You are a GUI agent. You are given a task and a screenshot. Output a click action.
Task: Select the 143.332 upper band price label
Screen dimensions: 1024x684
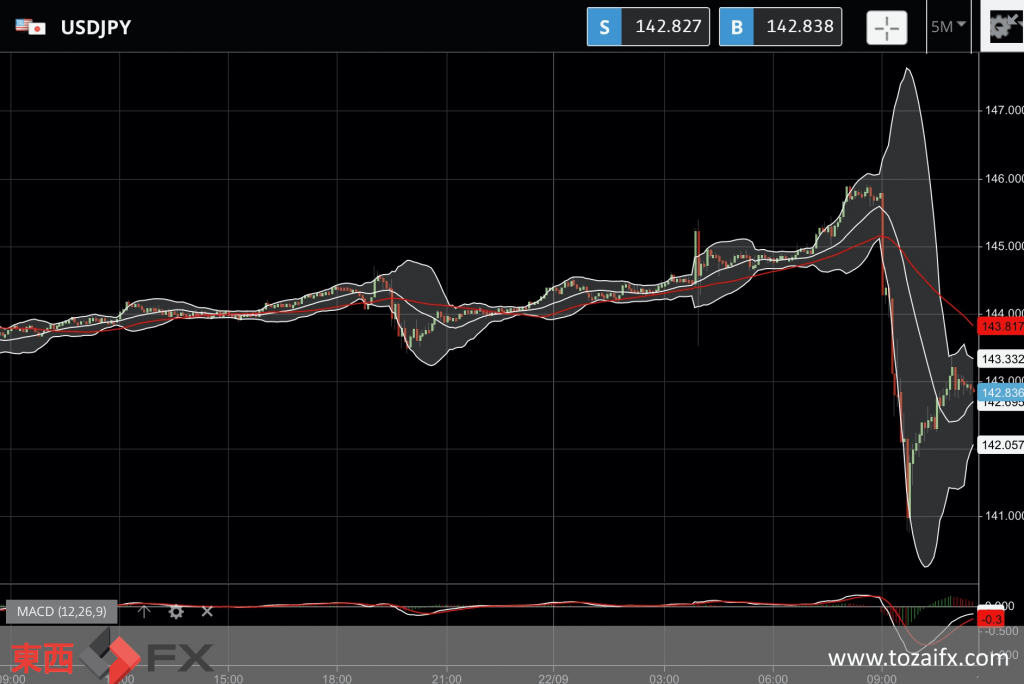pyautogui.click(x=1001, y=359)
